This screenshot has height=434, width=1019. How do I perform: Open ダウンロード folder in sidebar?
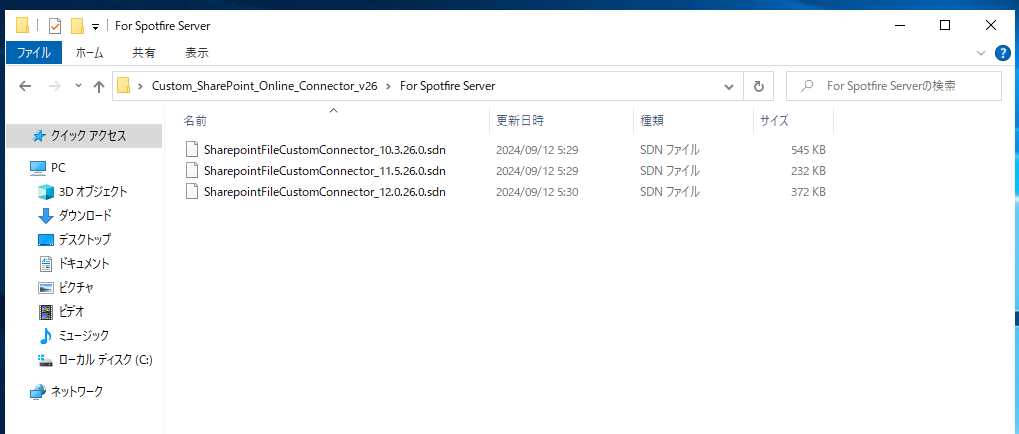85,215
